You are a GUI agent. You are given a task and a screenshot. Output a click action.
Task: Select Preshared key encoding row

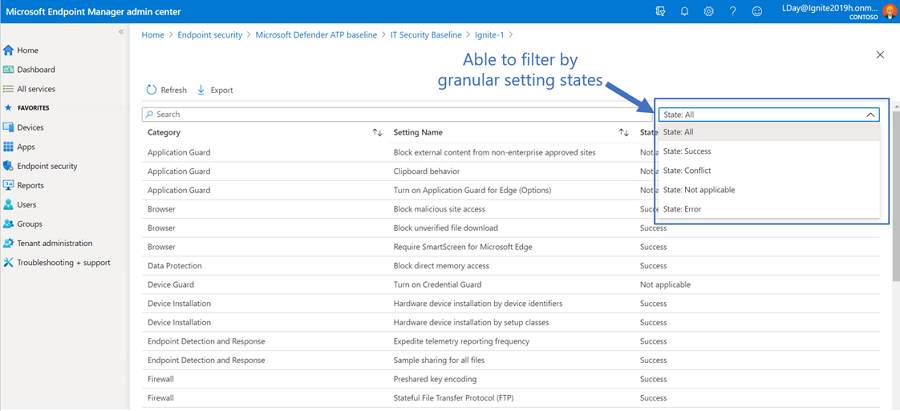click(x=511, y=379)
